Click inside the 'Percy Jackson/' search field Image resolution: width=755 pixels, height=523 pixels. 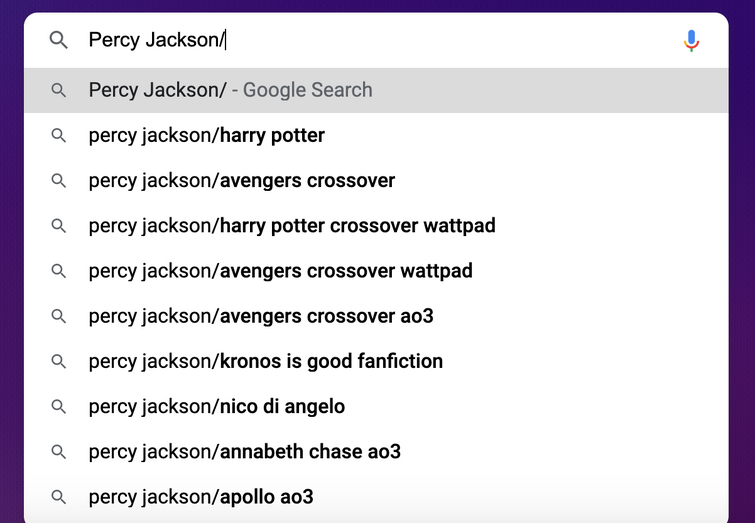coord(376,40)
